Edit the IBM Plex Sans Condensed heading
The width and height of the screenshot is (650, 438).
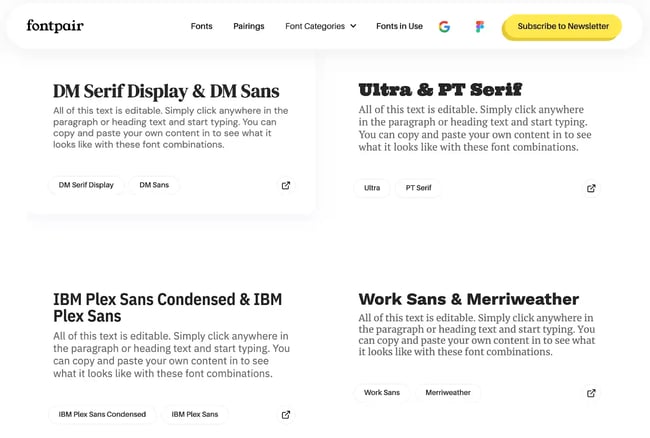(167, 307)
